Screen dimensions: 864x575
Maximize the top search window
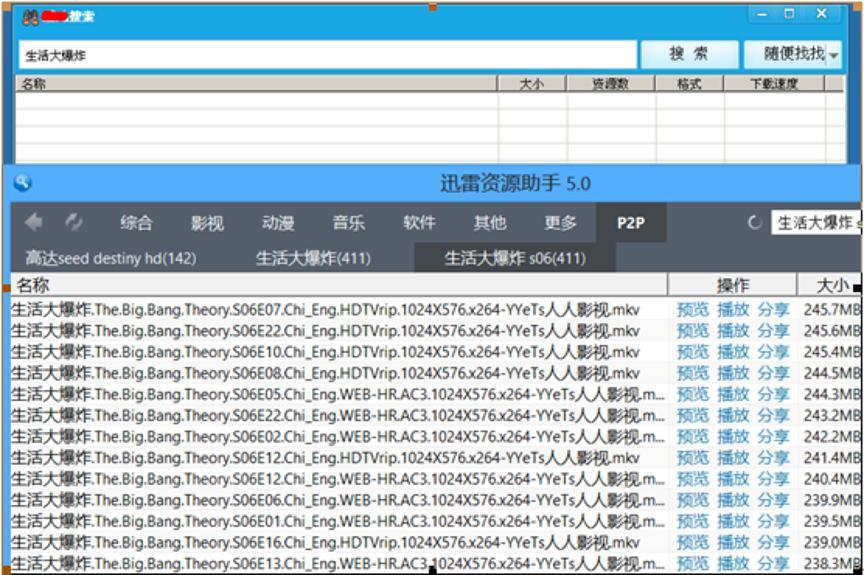[790, 14]
